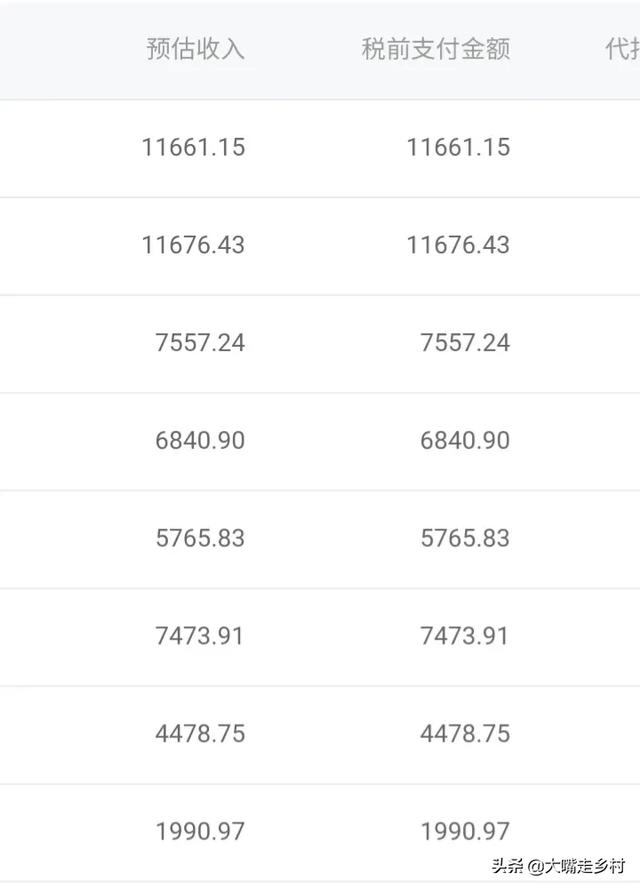Select 11661.15 in the 税前支付金额 column
This screenshot has height=889, width=640.
459,147
